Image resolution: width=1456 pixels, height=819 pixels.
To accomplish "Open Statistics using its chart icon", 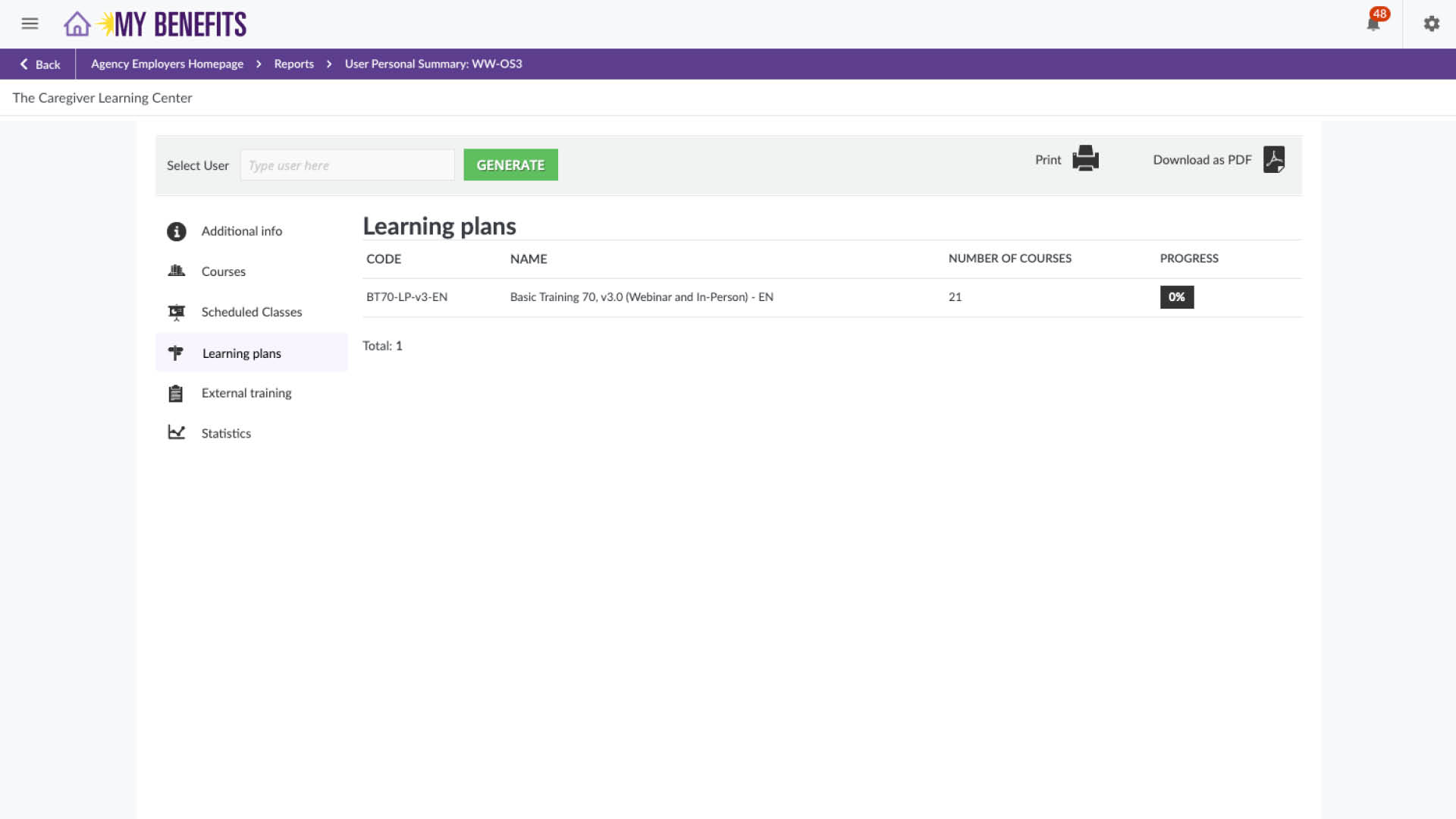I will click(x=175, y=431).
